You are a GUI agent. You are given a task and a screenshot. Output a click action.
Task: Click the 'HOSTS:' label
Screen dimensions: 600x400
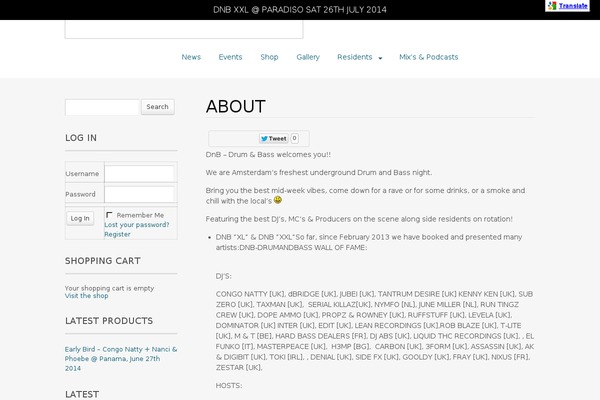[229, 385]
